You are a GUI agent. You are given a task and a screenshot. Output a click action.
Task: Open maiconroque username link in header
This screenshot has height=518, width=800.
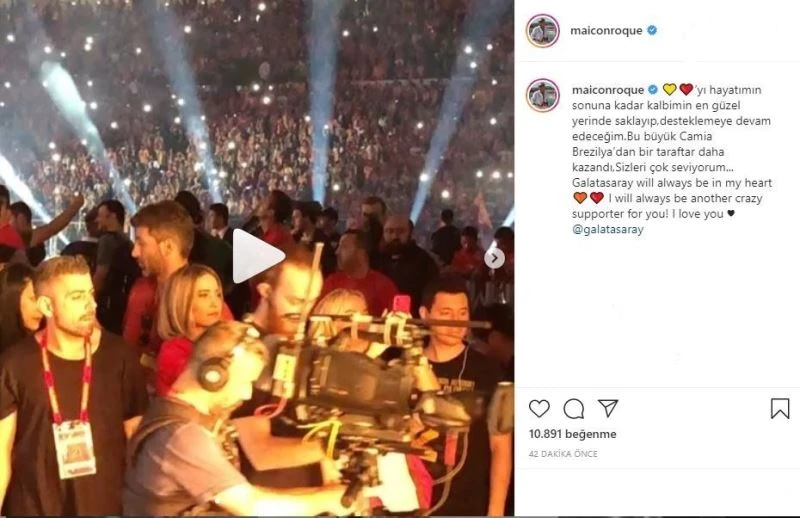pyautogui.click(x=606, y=31)
